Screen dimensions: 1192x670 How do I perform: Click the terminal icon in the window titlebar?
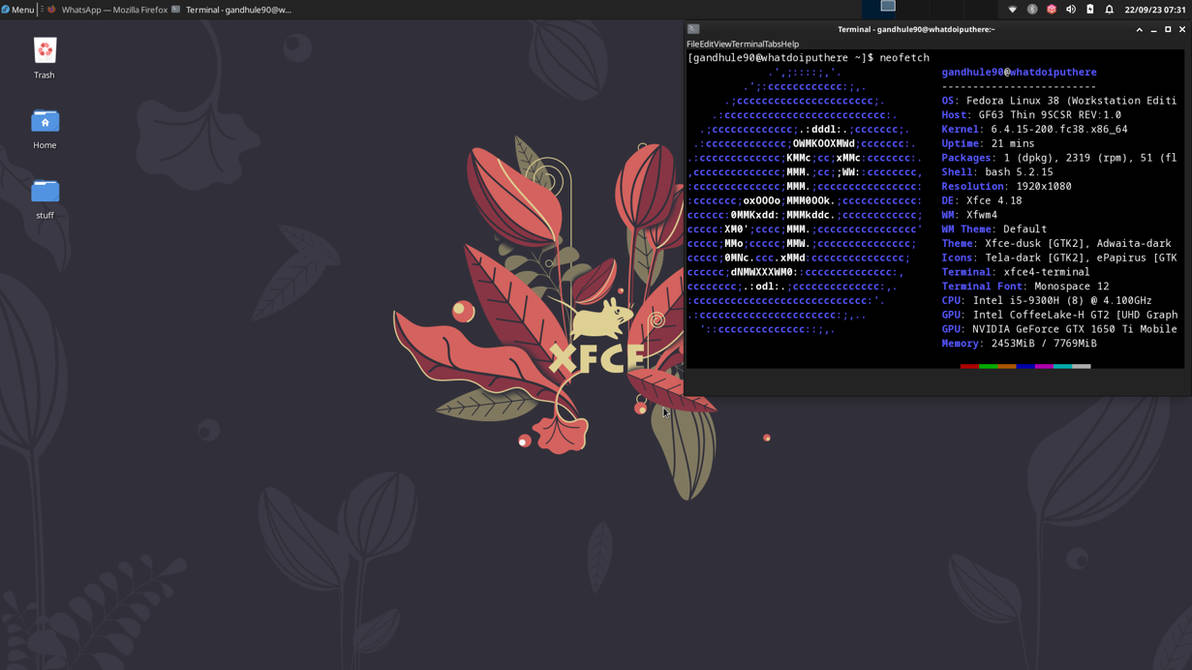pyautogui.click(x=693, y=28)
